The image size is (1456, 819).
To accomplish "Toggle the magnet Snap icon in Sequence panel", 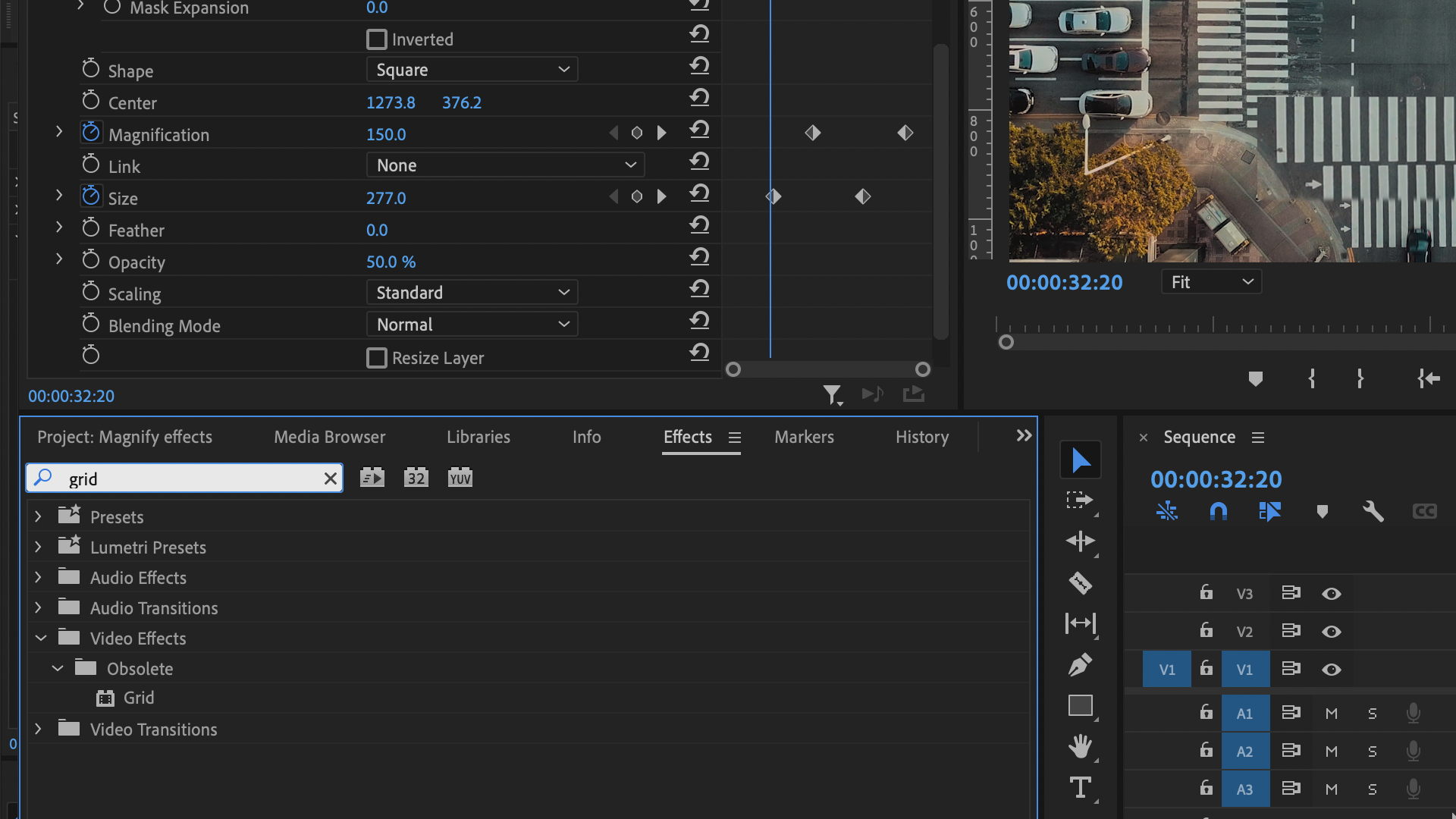I will [1218, 511].
